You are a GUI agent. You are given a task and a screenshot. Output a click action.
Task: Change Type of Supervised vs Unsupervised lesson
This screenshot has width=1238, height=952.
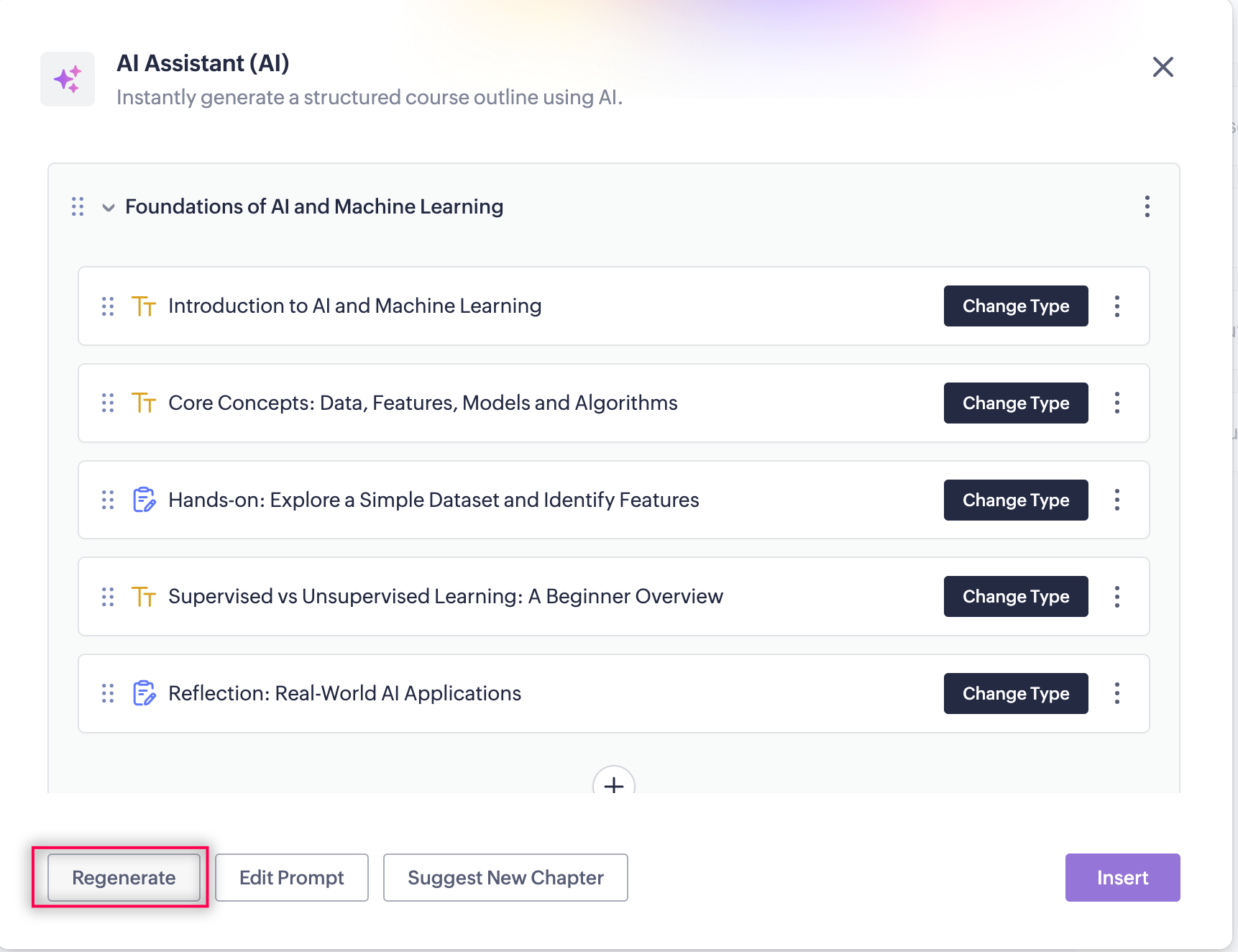[1015, 597]
